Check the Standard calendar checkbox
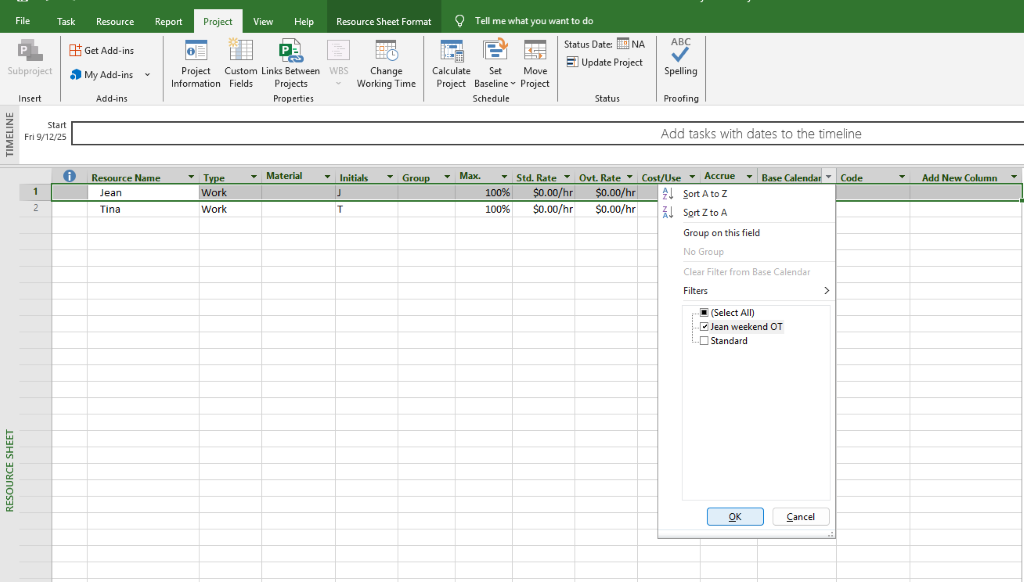Screen dimensions: 1024x582 [x=704, y=340]
